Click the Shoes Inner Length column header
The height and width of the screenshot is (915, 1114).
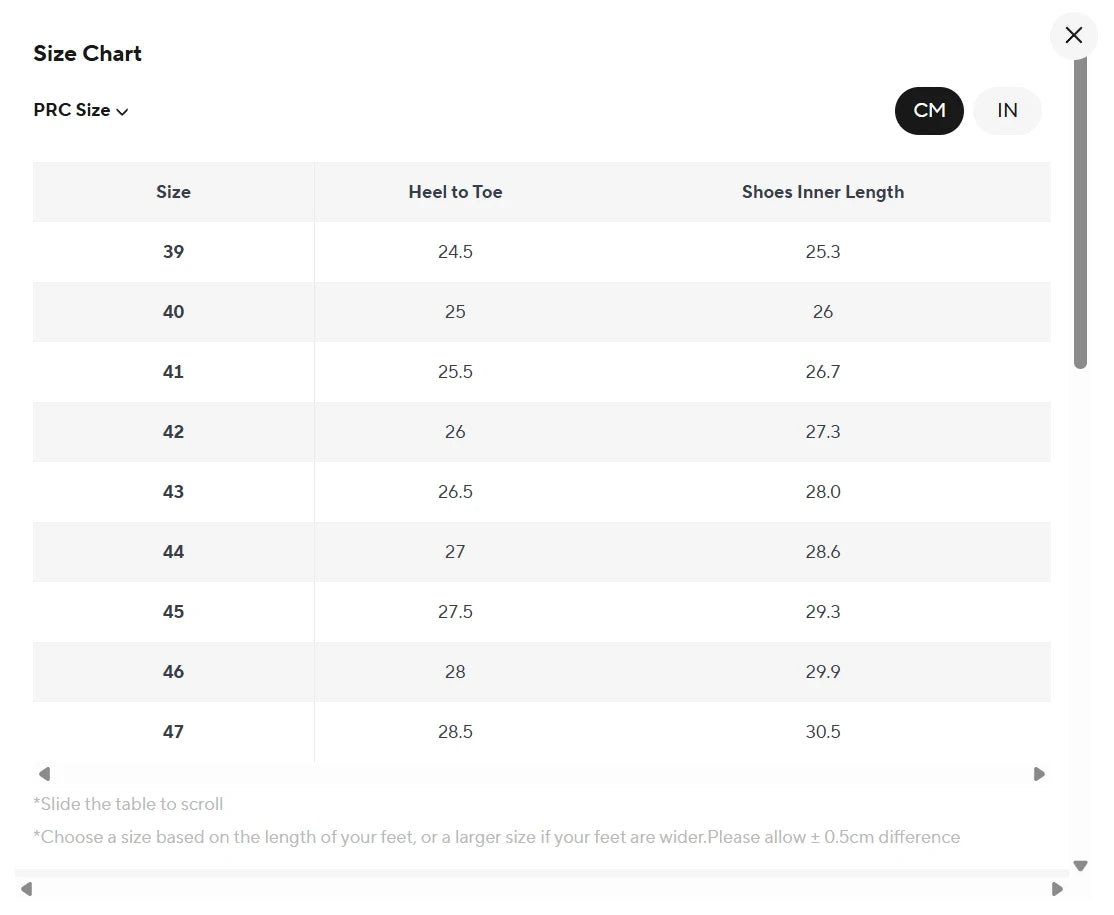coord(822,192)
